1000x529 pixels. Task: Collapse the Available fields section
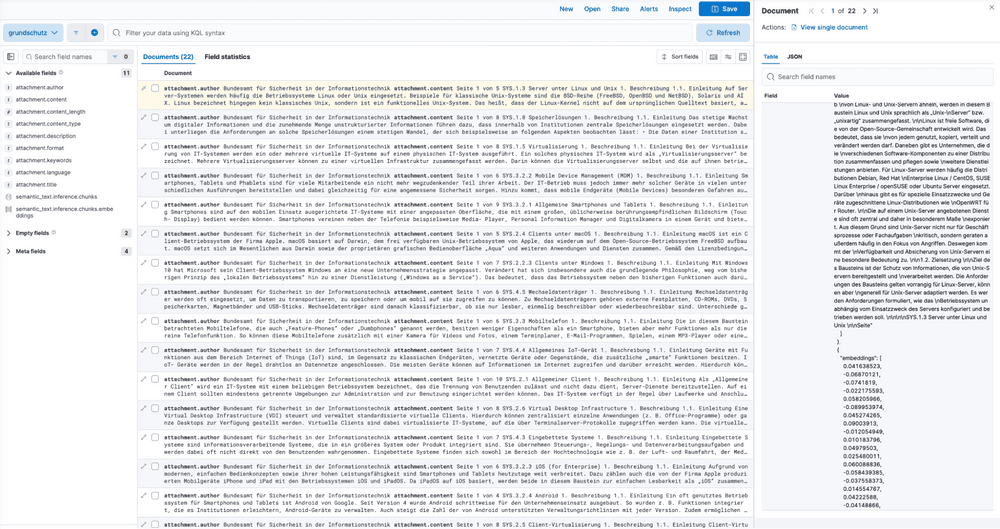point(11,73)
